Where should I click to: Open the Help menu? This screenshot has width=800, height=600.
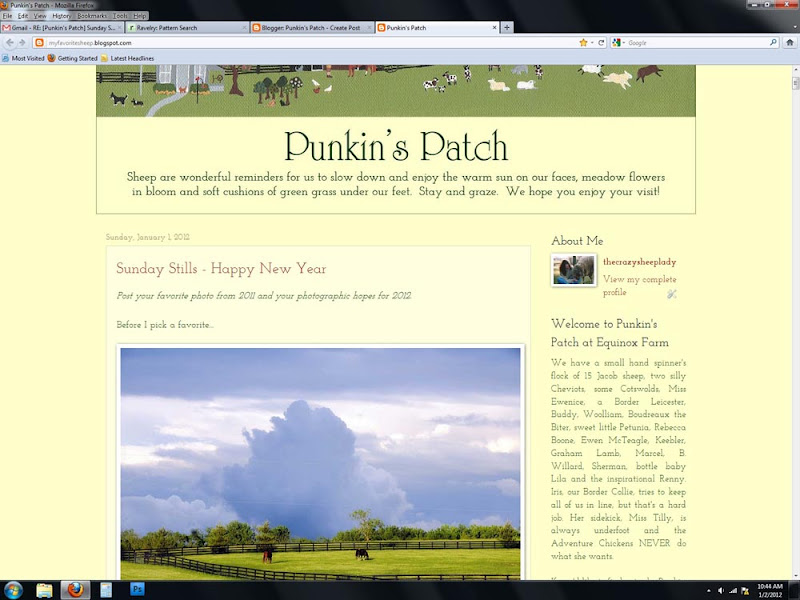[139, 16]
